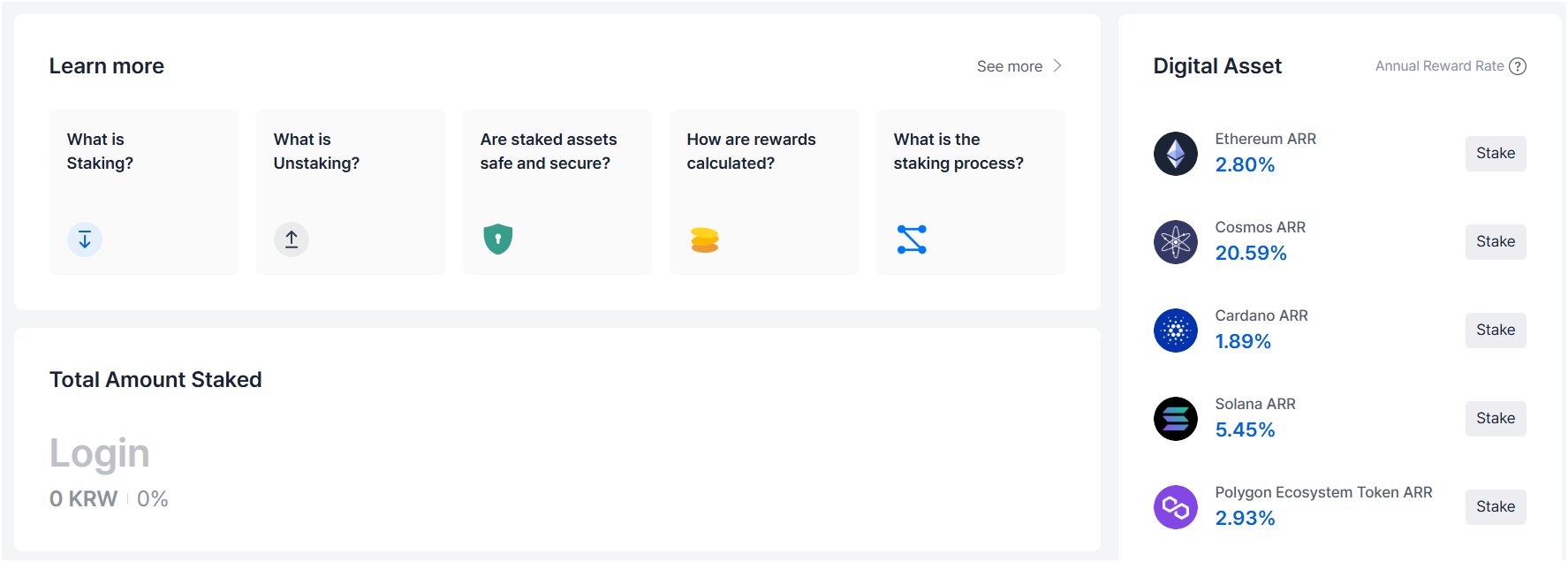Click the Ethereum coin icon

click(x=1175, y=154)
